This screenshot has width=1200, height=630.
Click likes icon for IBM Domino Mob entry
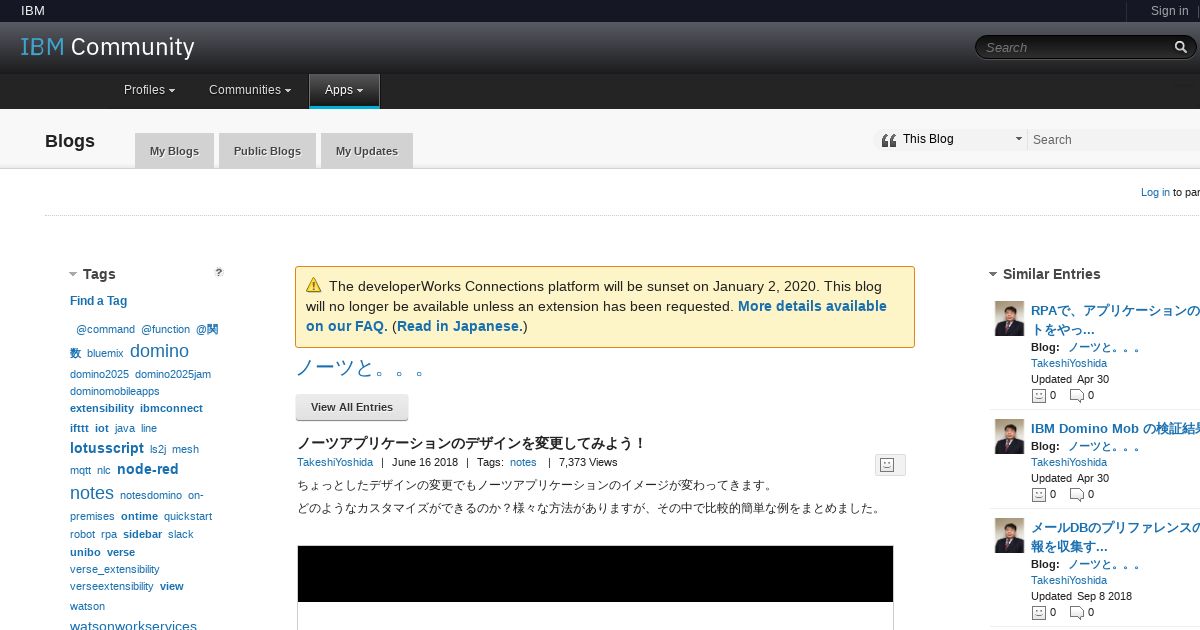1038,494
